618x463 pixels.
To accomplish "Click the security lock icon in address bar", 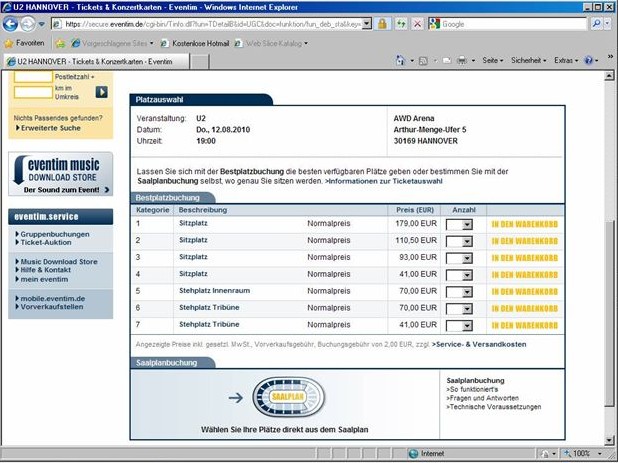I will point(384,23).
